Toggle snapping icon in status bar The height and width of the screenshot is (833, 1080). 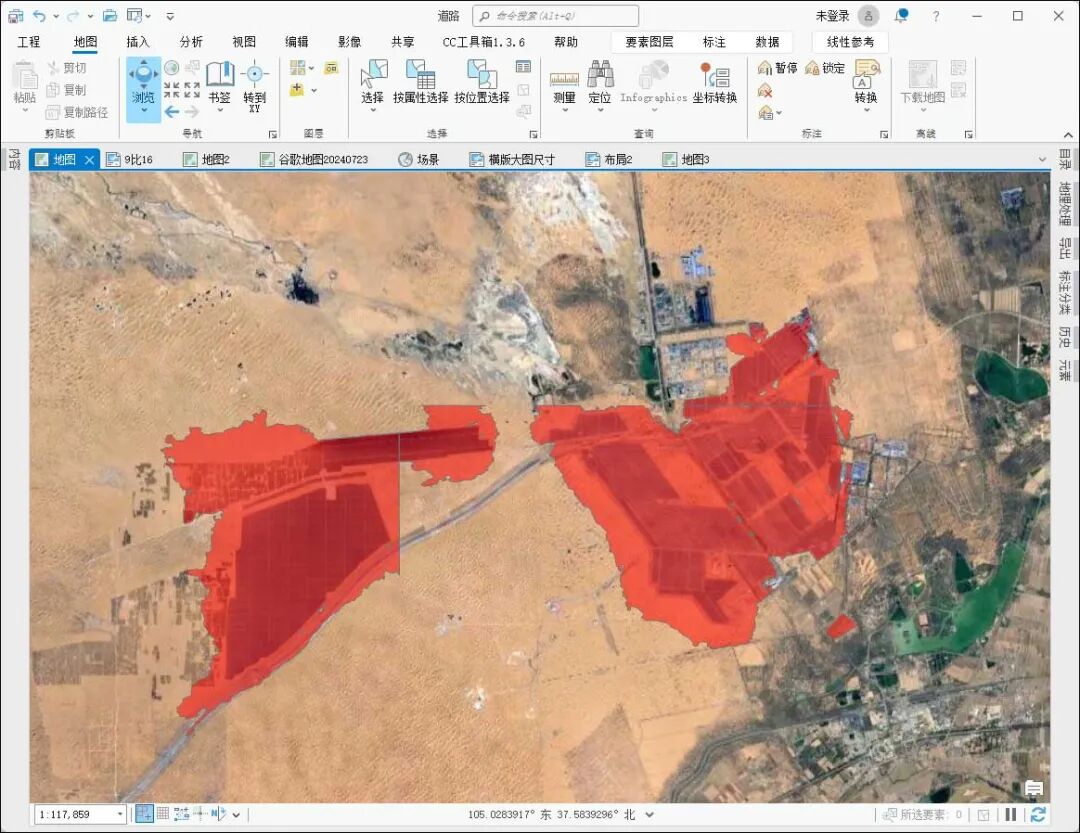coord(144,814)
